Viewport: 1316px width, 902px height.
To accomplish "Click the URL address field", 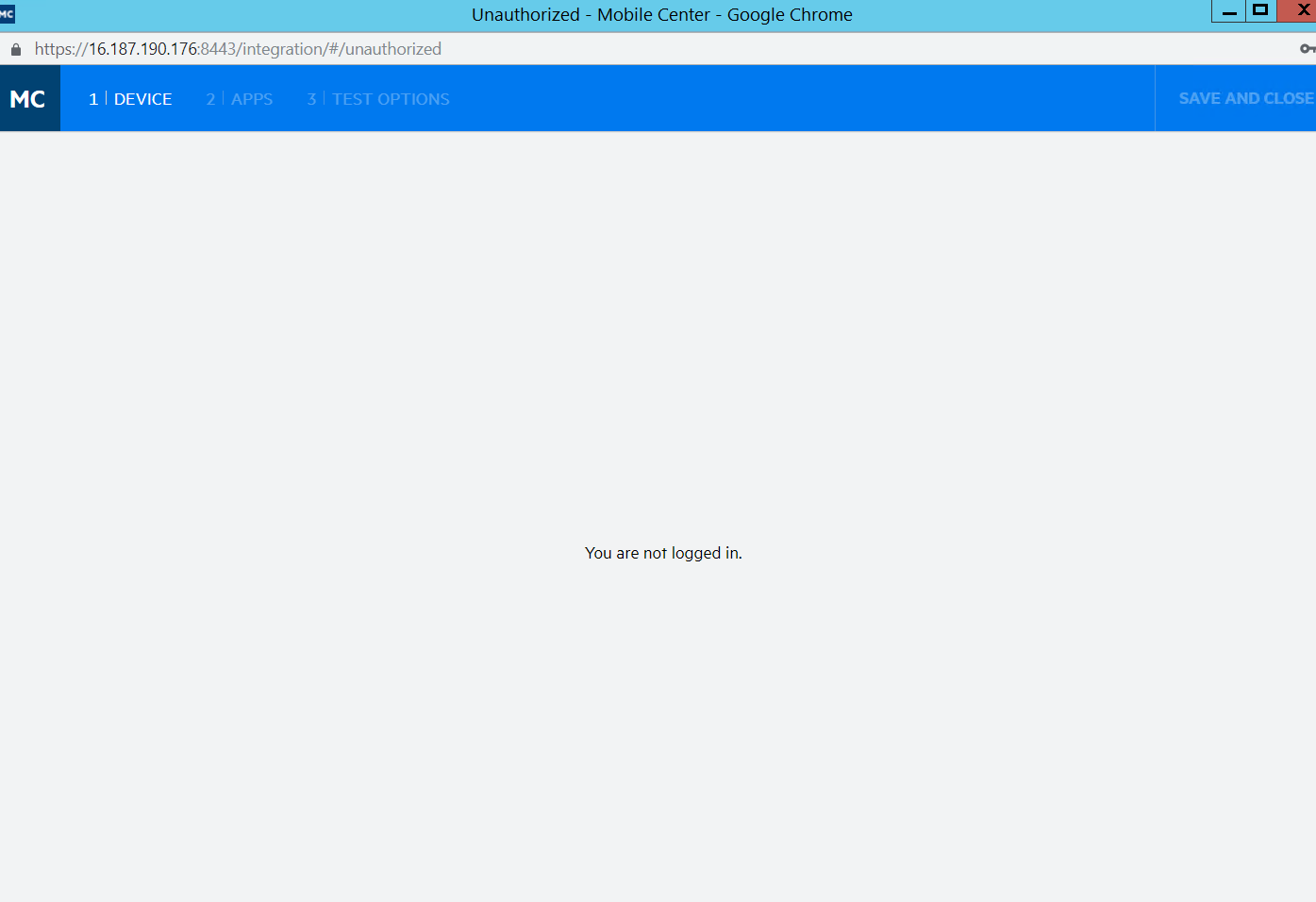I will point(660,49).
